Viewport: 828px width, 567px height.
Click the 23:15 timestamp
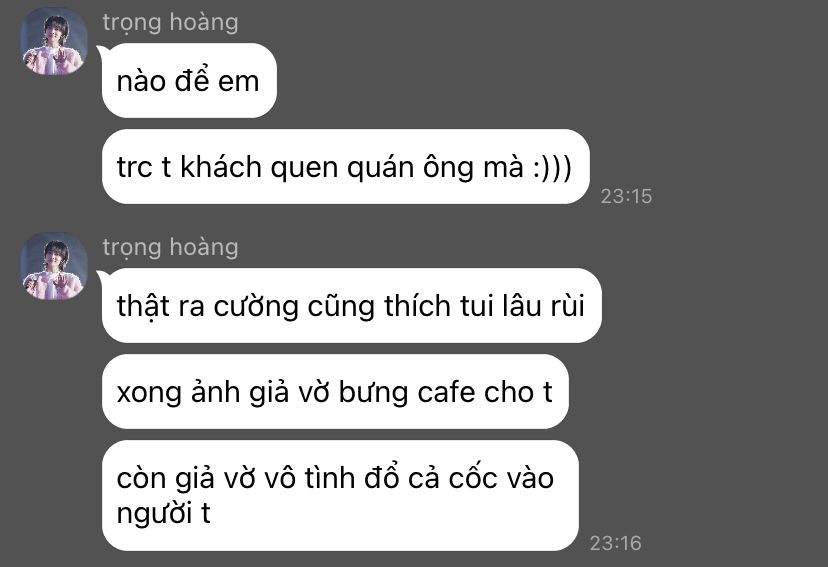tap(626, 196)
